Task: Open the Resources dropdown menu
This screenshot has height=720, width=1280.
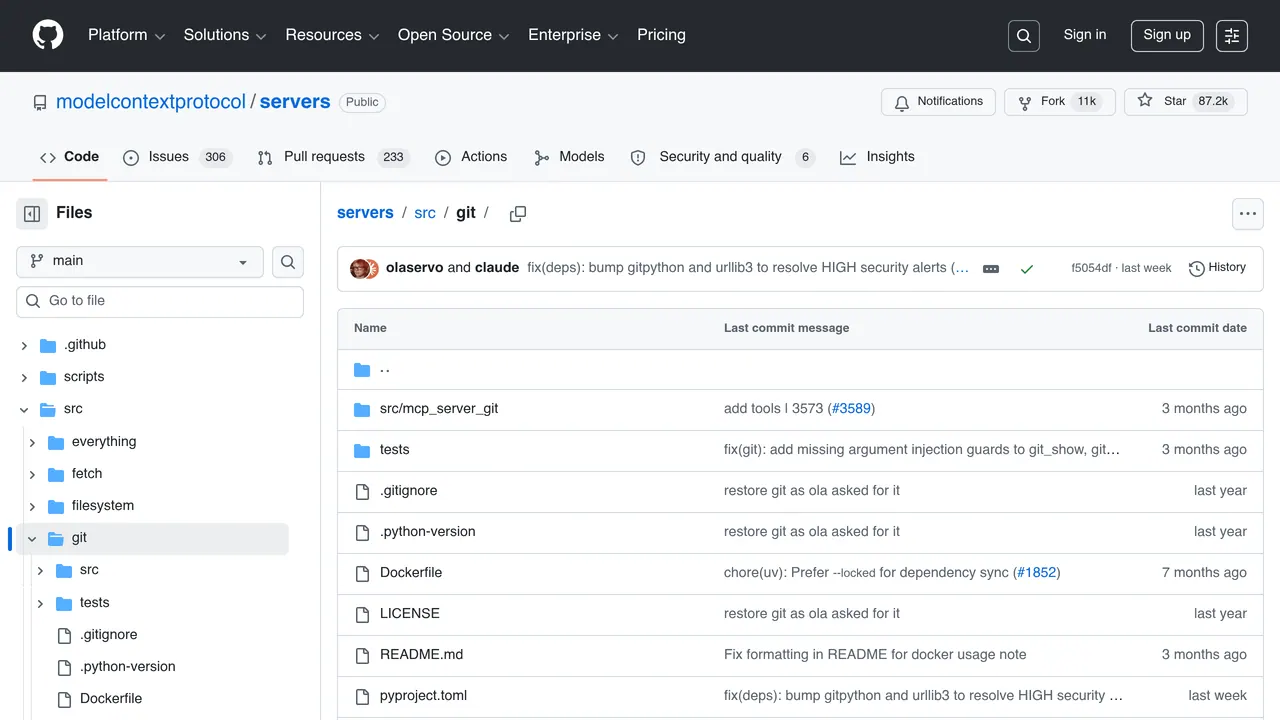Action: (x=332, y=35)
